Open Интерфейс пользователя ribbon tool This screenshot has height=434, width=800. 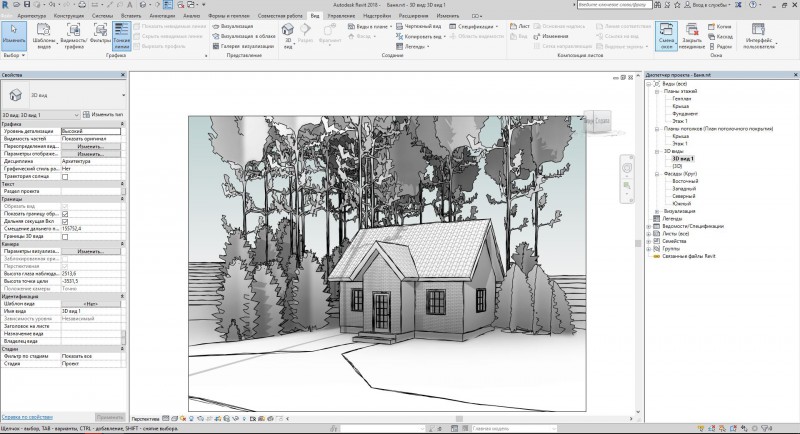tap(758, 36)
